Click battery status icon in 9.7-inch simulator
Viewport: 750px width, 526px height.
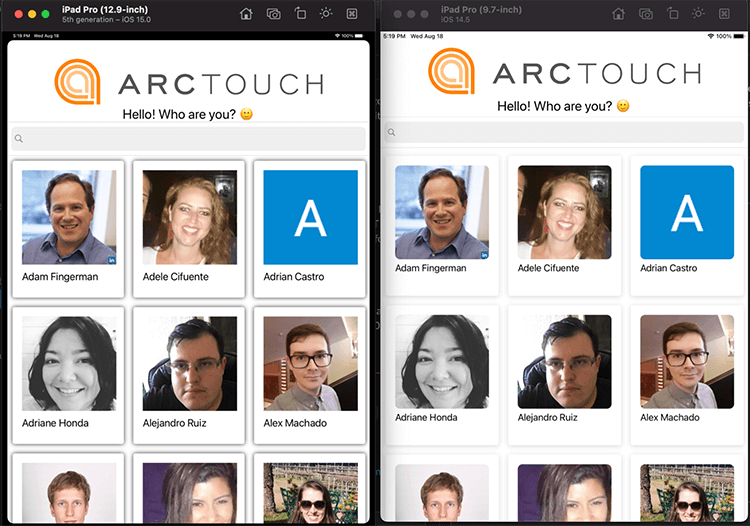click(x=739, y=36)
